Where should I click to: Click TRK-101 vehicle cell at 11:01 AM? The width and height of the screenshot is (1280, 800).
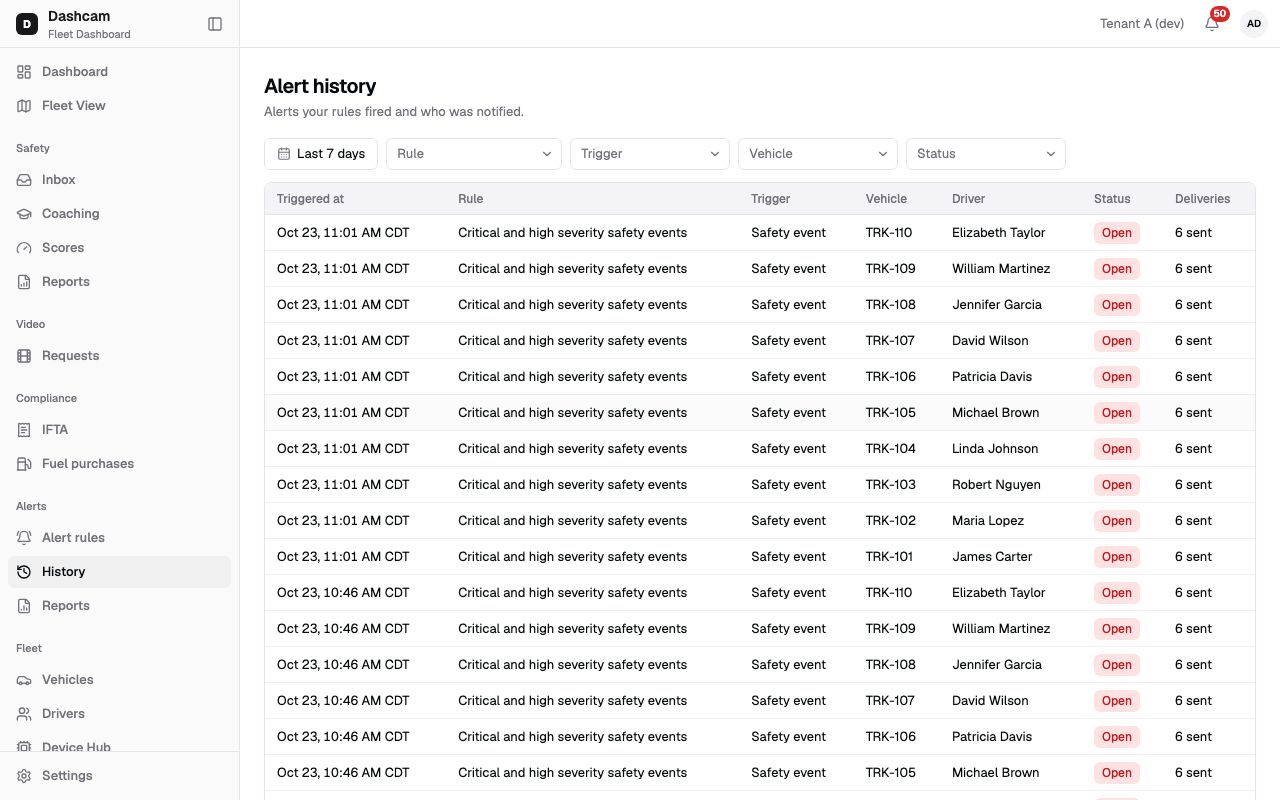889,557
